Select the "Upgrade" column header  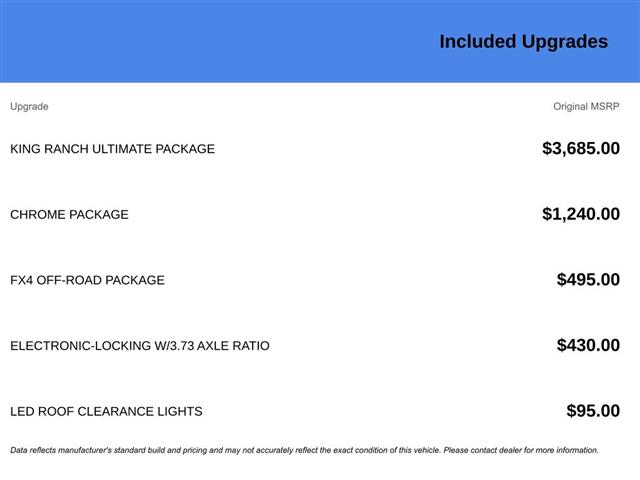[29, 106]
